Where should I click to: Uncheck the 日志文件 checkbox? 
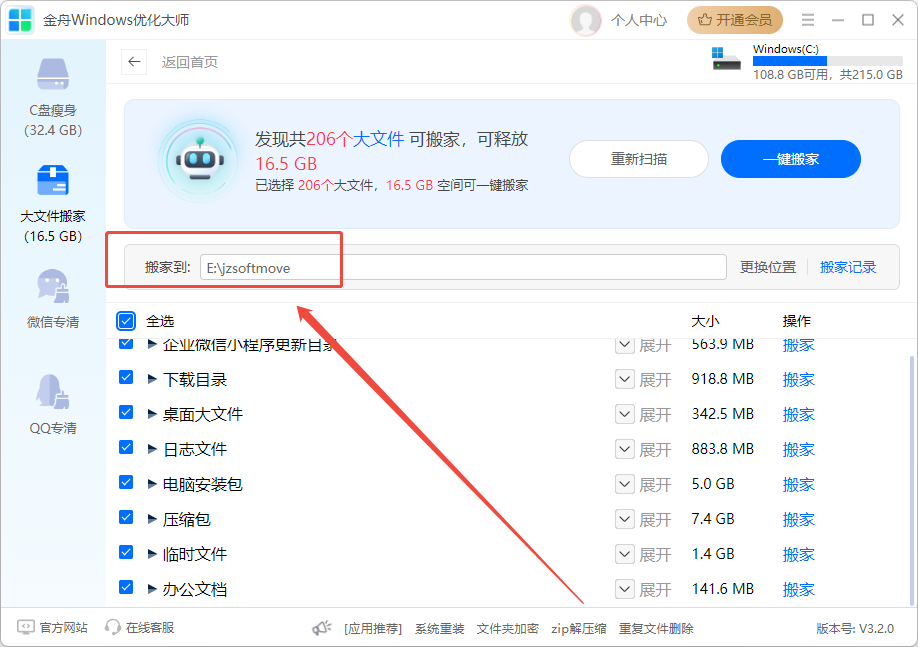pyautogui.click(x=126, y=447)
